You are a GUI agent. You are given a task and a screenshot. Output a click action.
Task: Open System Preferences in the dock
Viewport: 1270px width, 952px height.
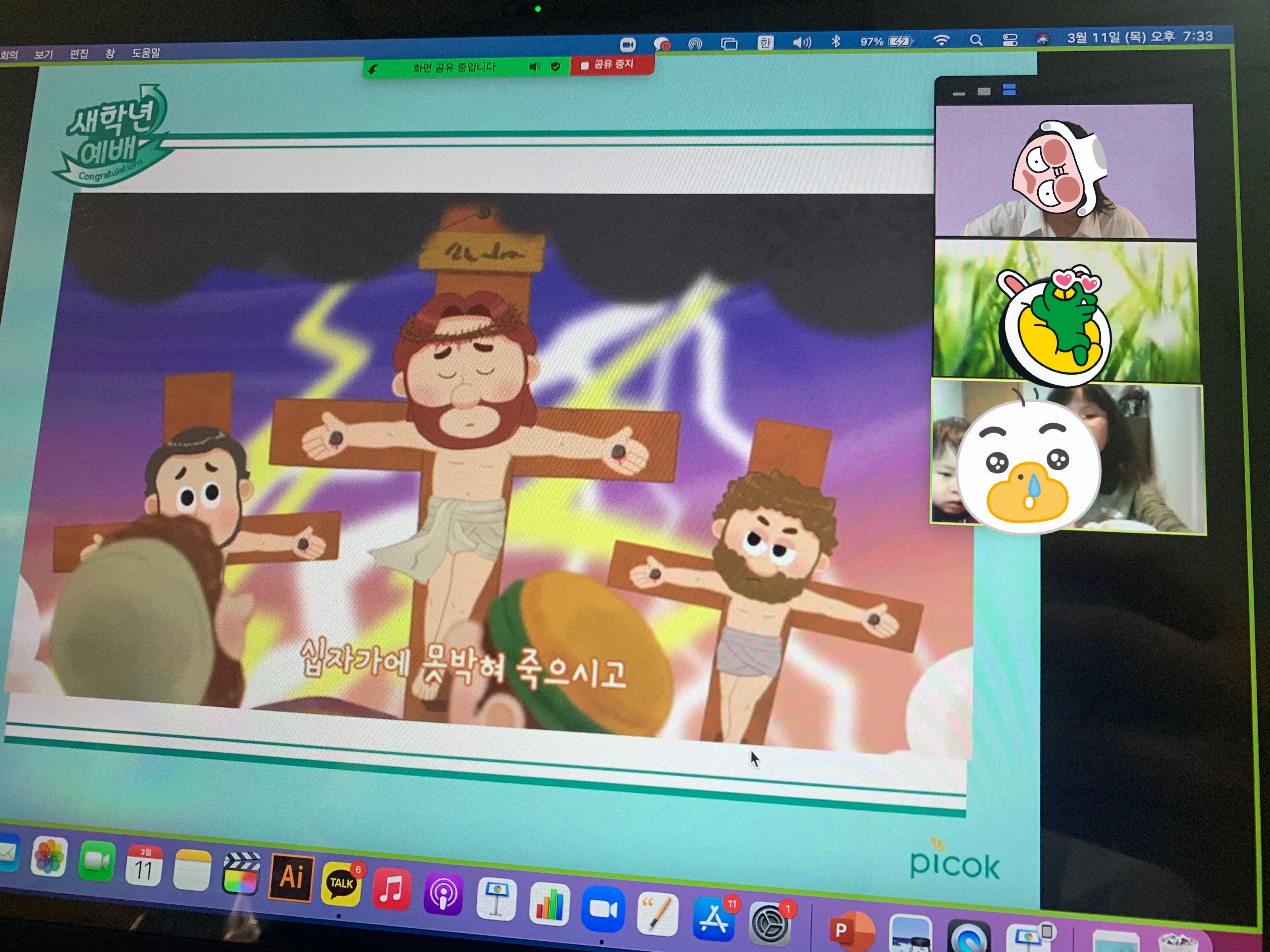pyautogui.click(x=769, y=923)
